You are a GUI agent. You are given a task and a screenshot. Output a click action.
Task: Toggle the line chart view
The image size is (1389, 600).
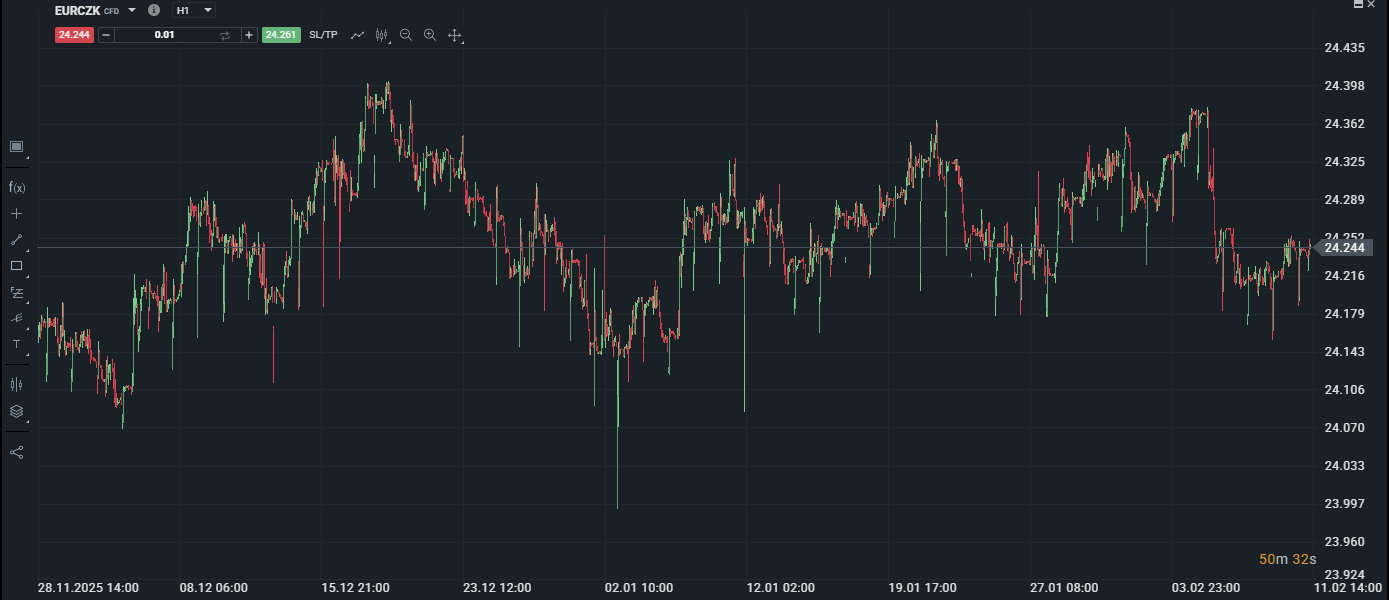pyautogui.click(x=357, y=35)
